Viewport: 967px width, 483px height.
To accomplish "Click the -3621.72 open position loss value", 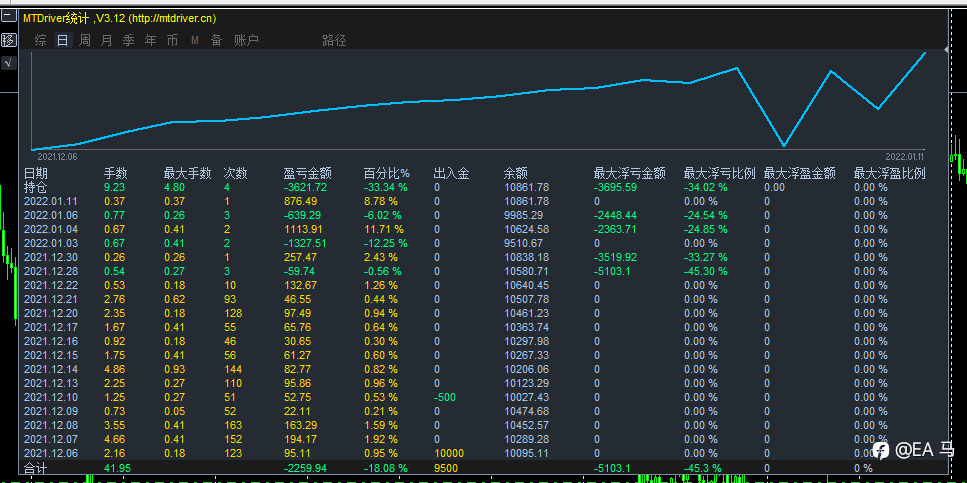I will [305, 187].
